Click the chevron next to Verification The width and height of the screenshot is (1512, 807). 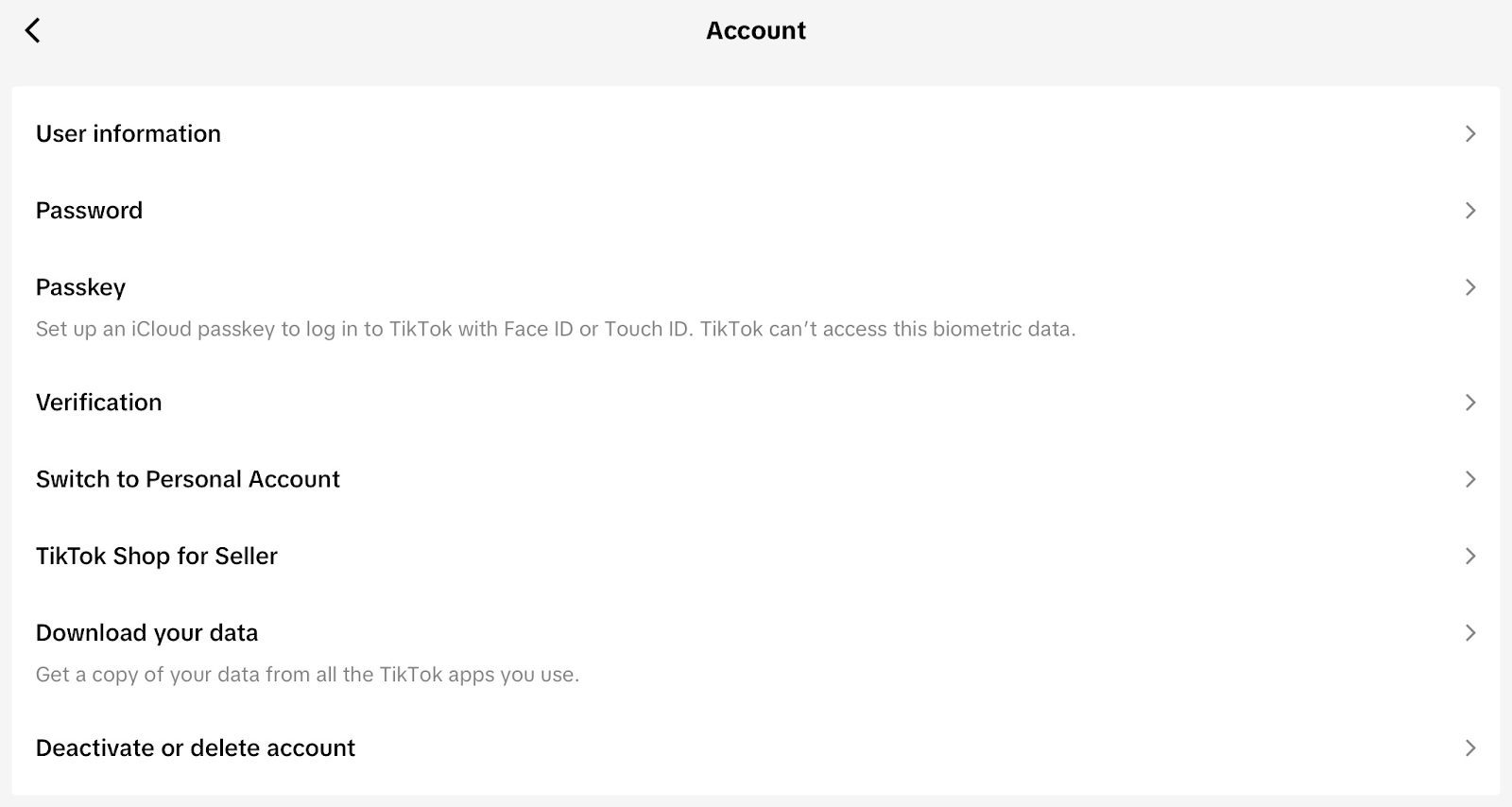coord(1470,402)
